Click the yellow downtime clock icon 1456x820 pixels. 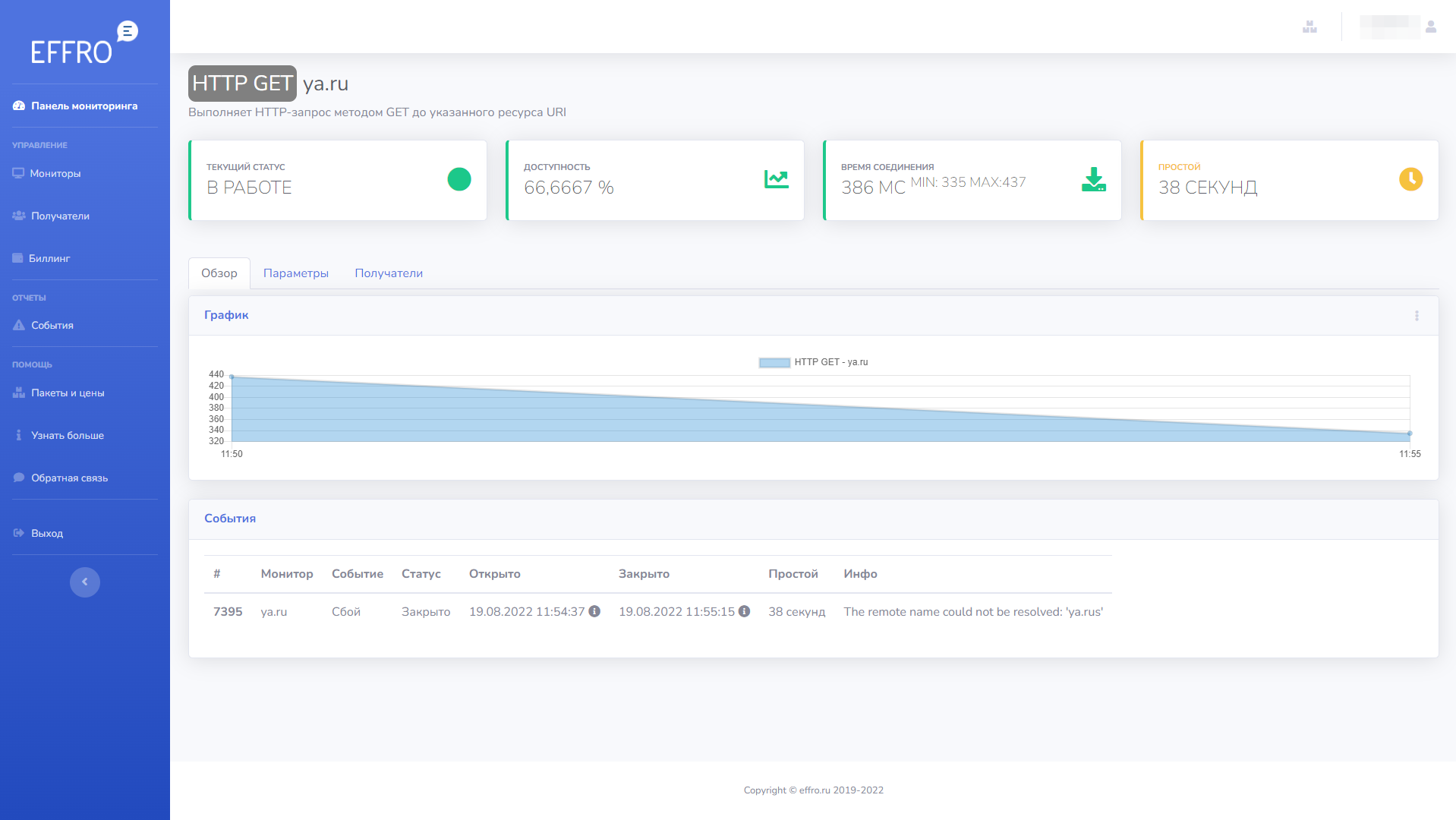click(x=1410, y=179)
